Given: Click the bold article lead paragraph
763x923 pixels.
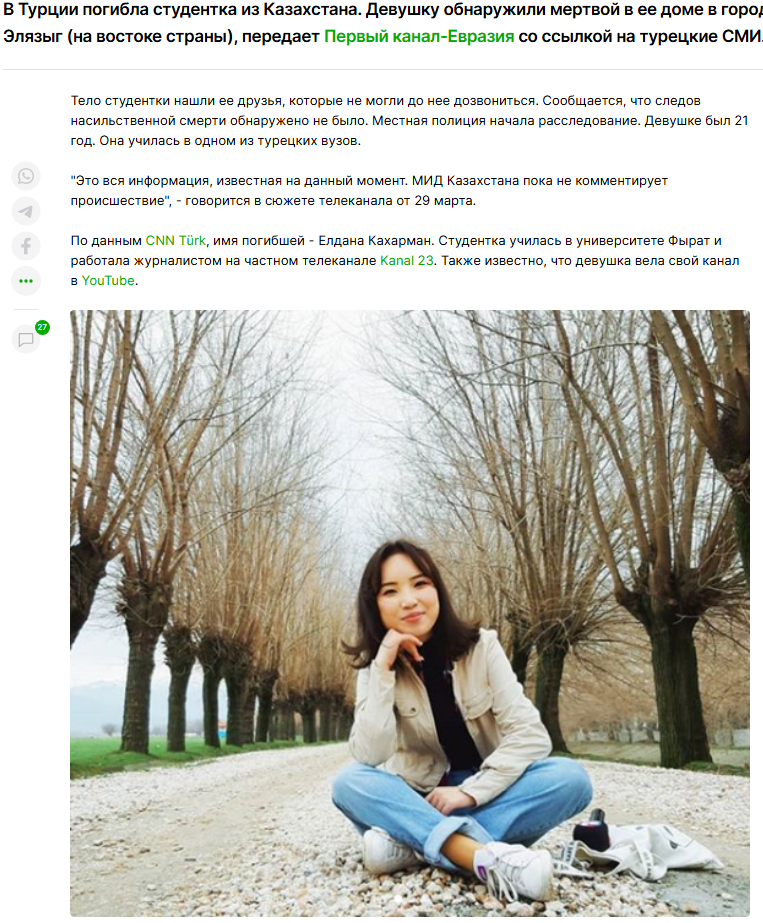Looking at the screenshot, I should [383, 24].
